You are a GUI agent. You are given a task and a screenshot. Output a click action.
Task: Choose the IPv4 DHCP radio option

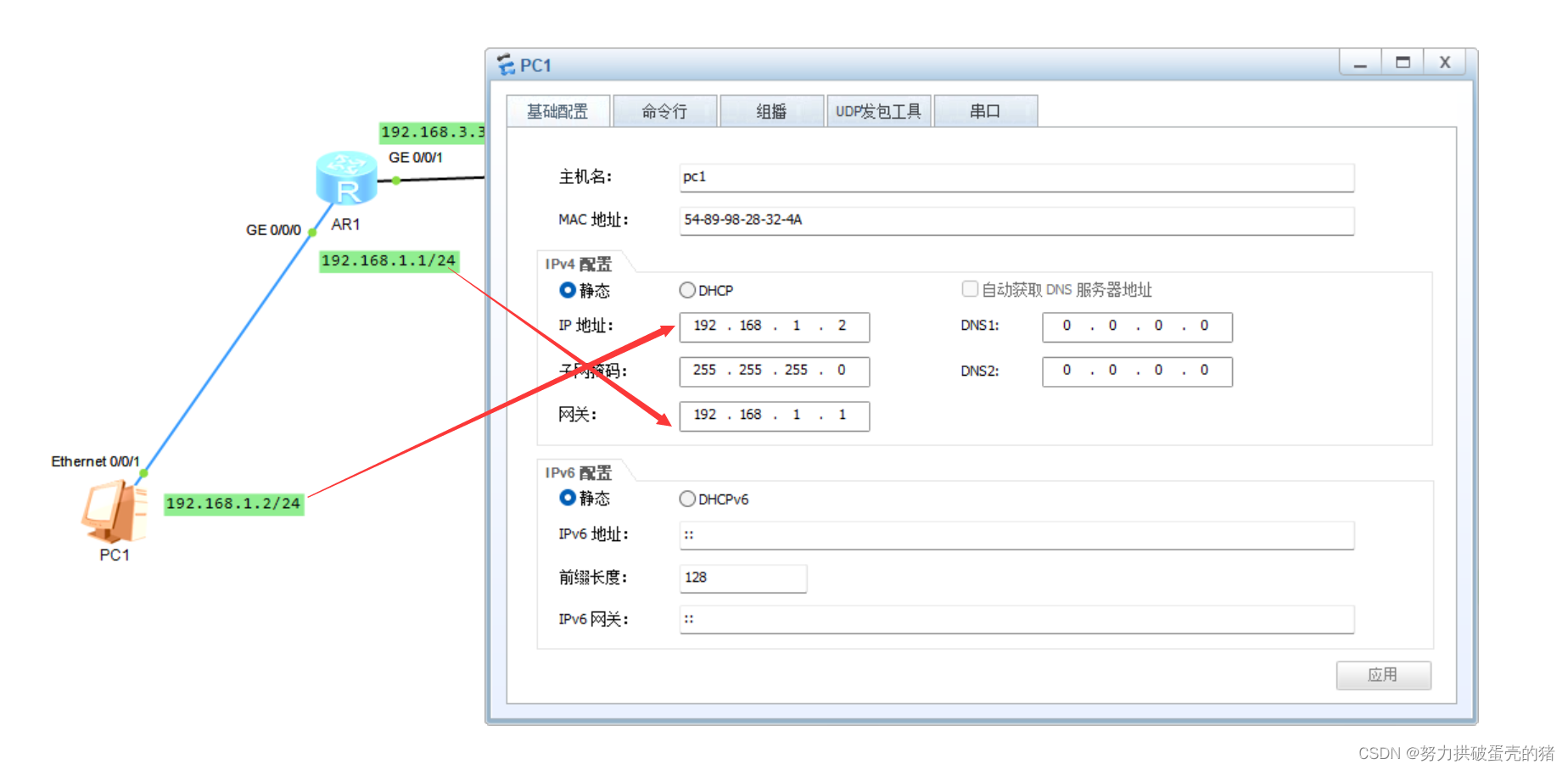pos(687,290)
